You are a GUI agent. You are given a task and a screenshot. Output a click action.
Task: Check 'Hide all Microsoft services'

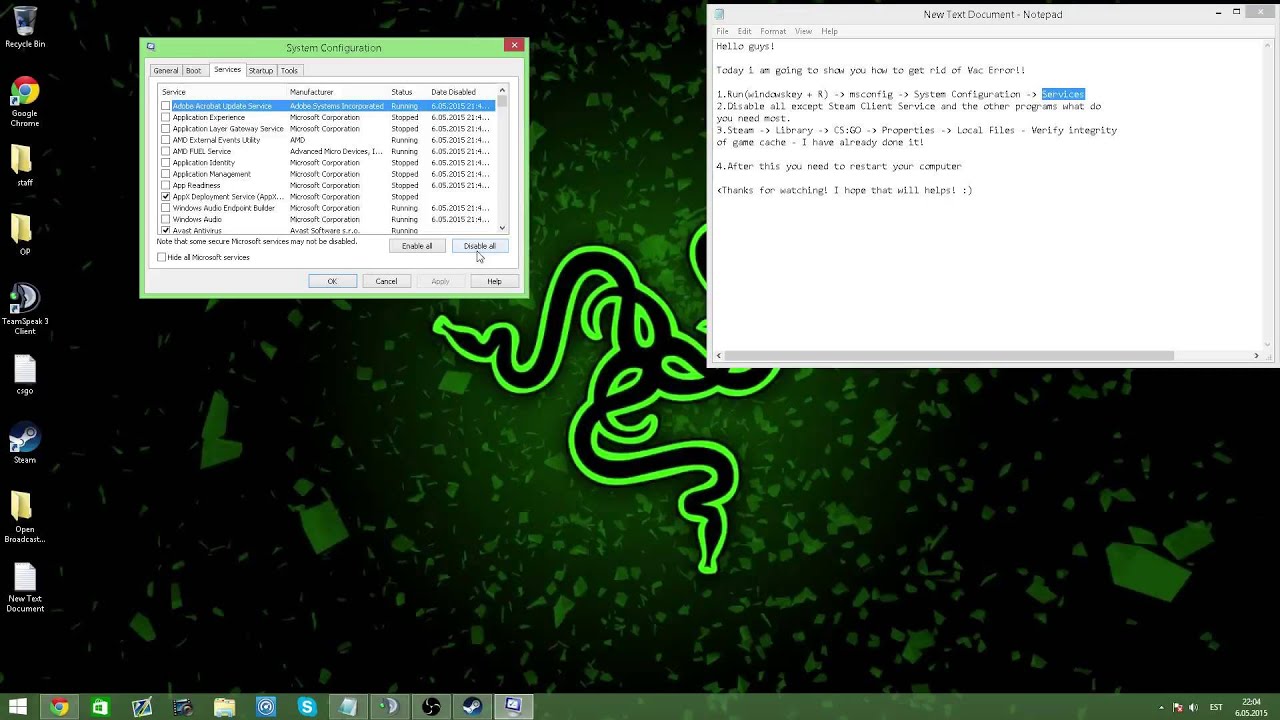(161, 257)
